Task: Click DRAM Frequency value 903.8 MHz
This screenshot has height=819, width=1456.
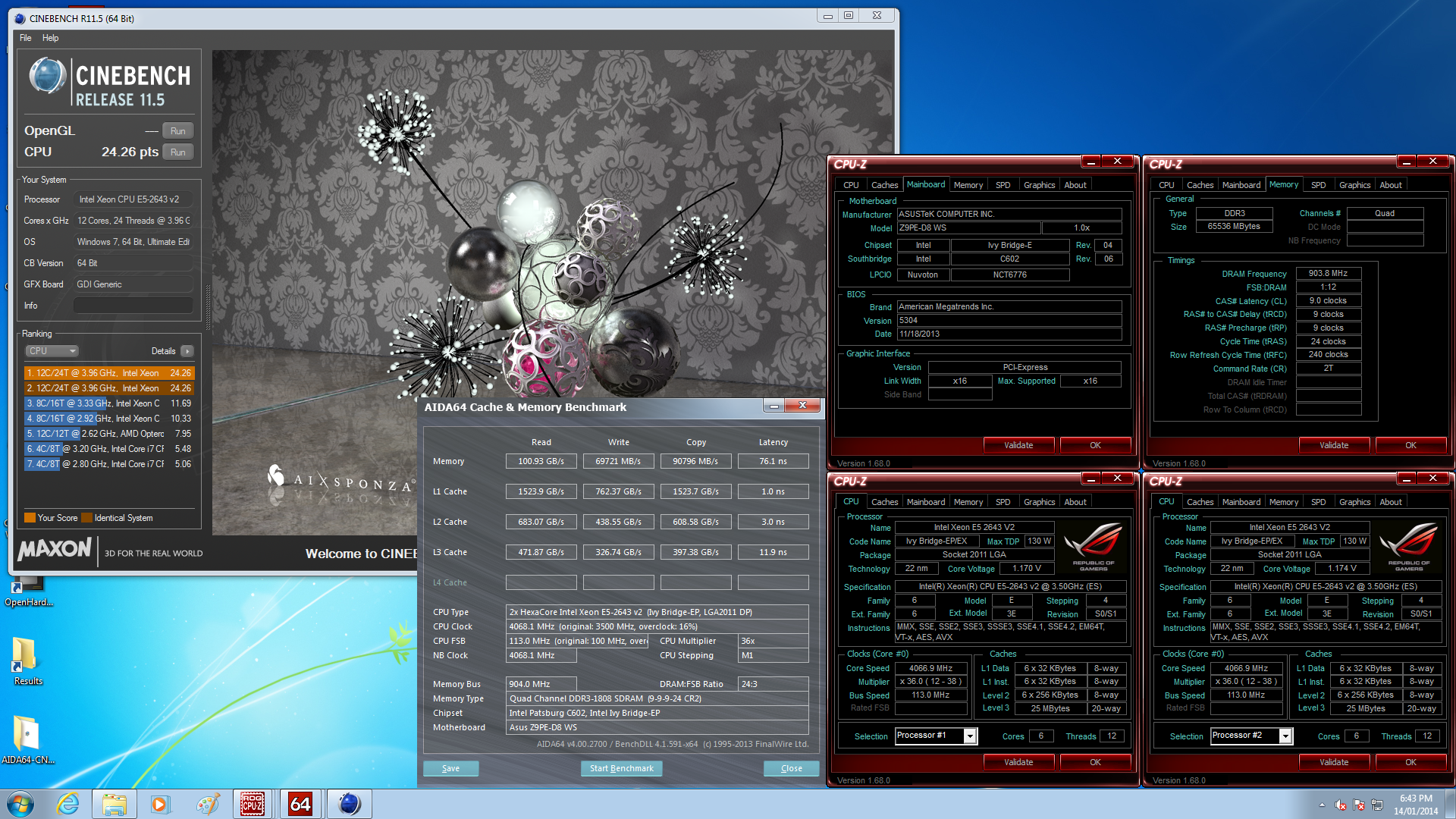Action: (x=1328, y=274)
